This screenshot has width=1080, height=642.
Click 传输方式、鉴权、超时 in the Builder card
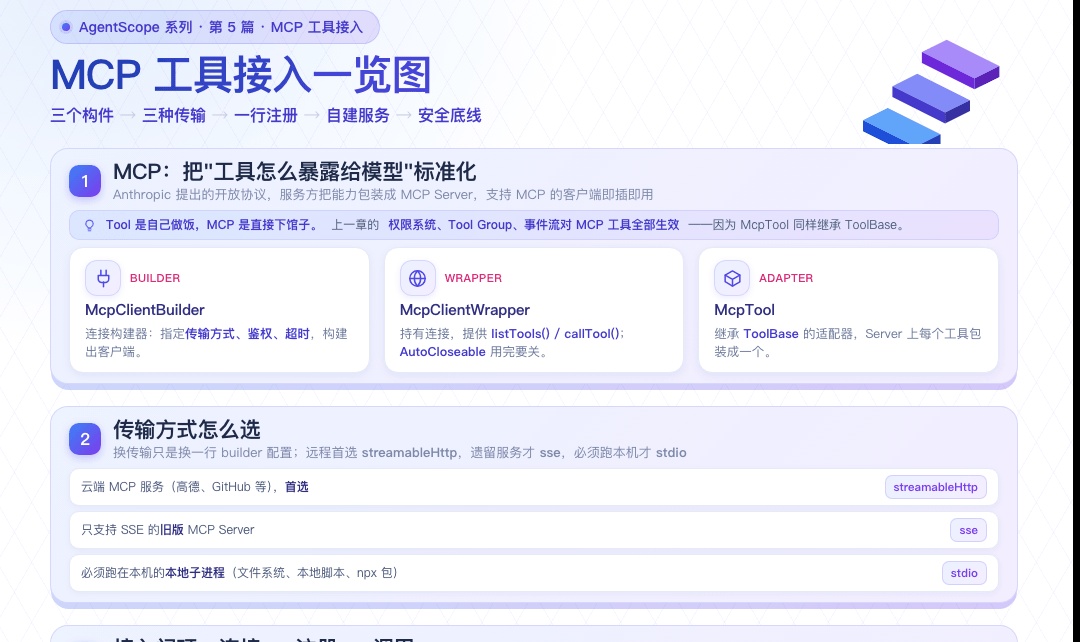[247, 334]
